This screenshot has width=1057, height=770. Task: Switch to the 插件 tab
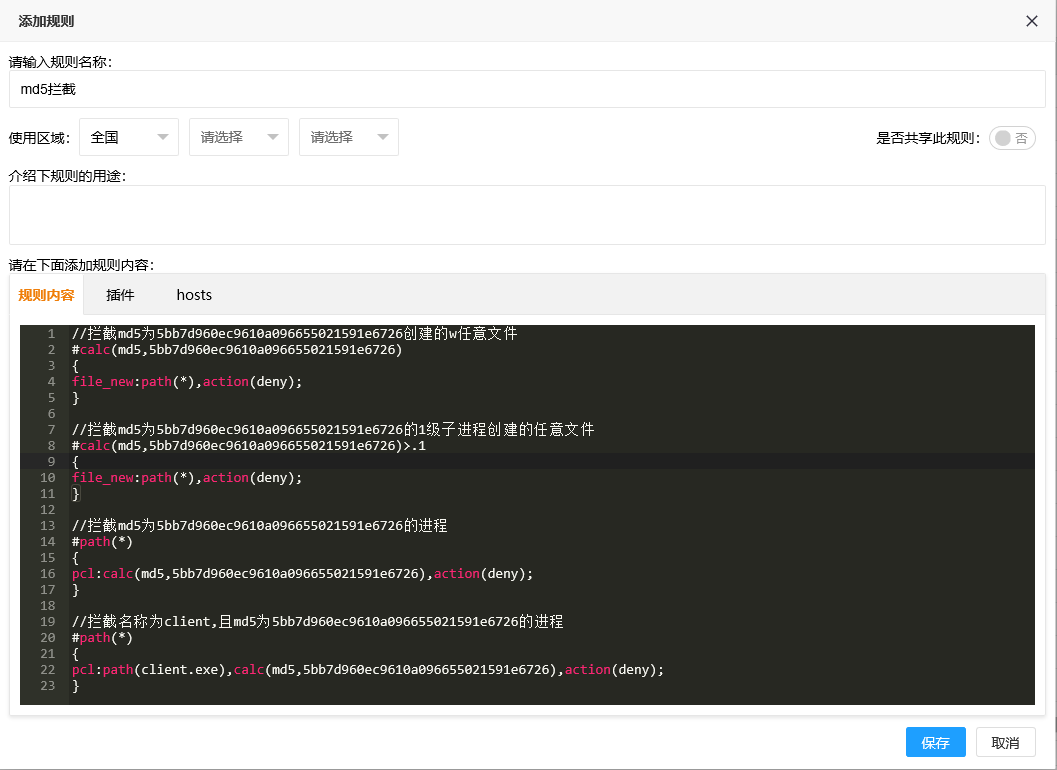point(120,295)
